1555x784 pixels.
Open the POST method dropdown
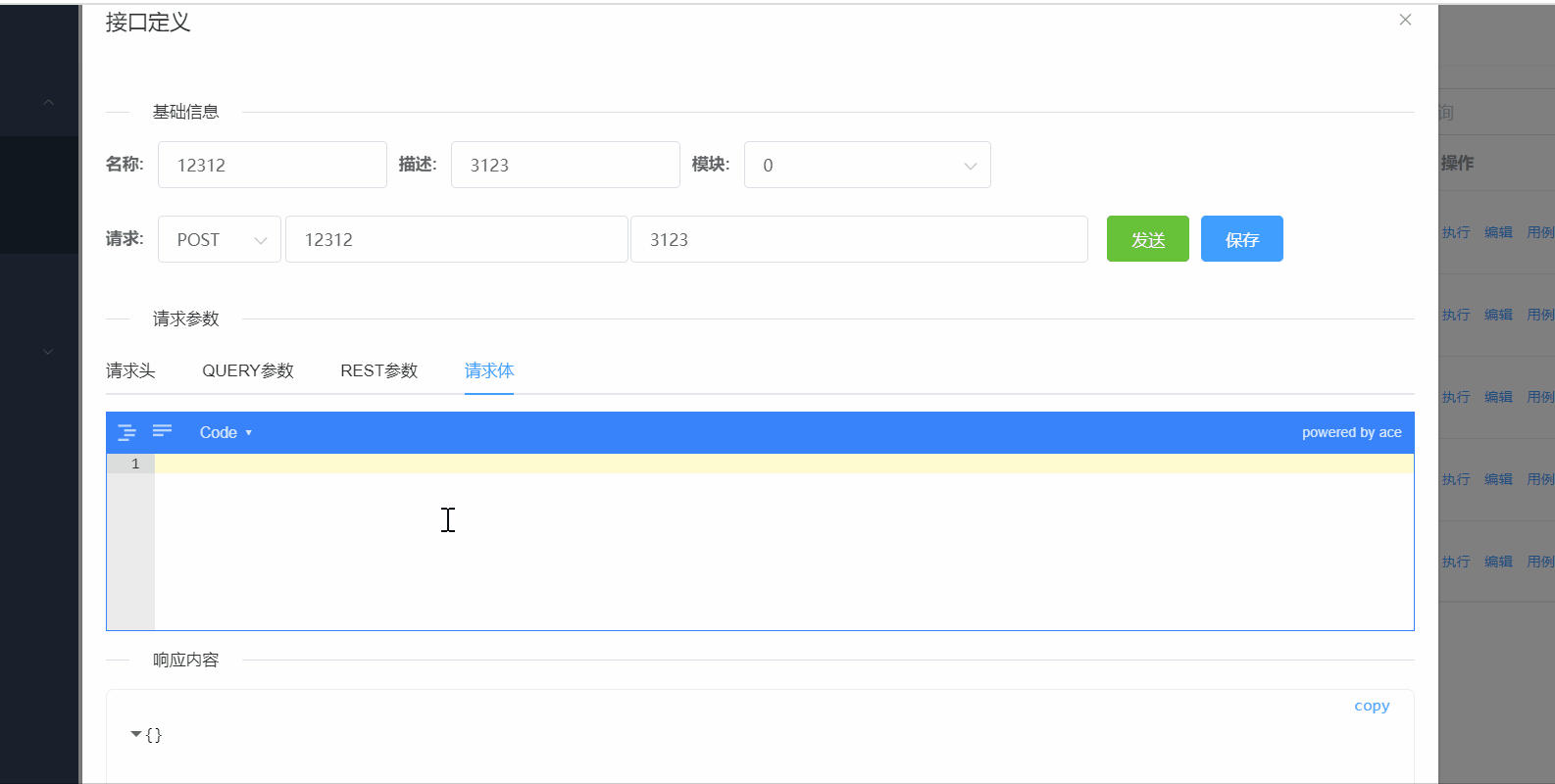click(220, 239)
